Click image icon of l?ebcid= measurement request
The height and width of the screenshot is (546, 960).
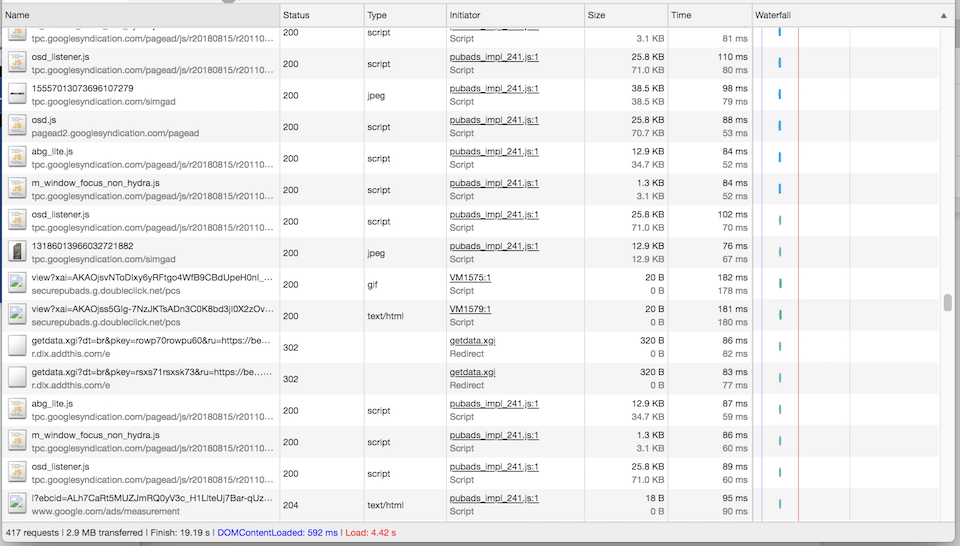[x=17, y=504]
